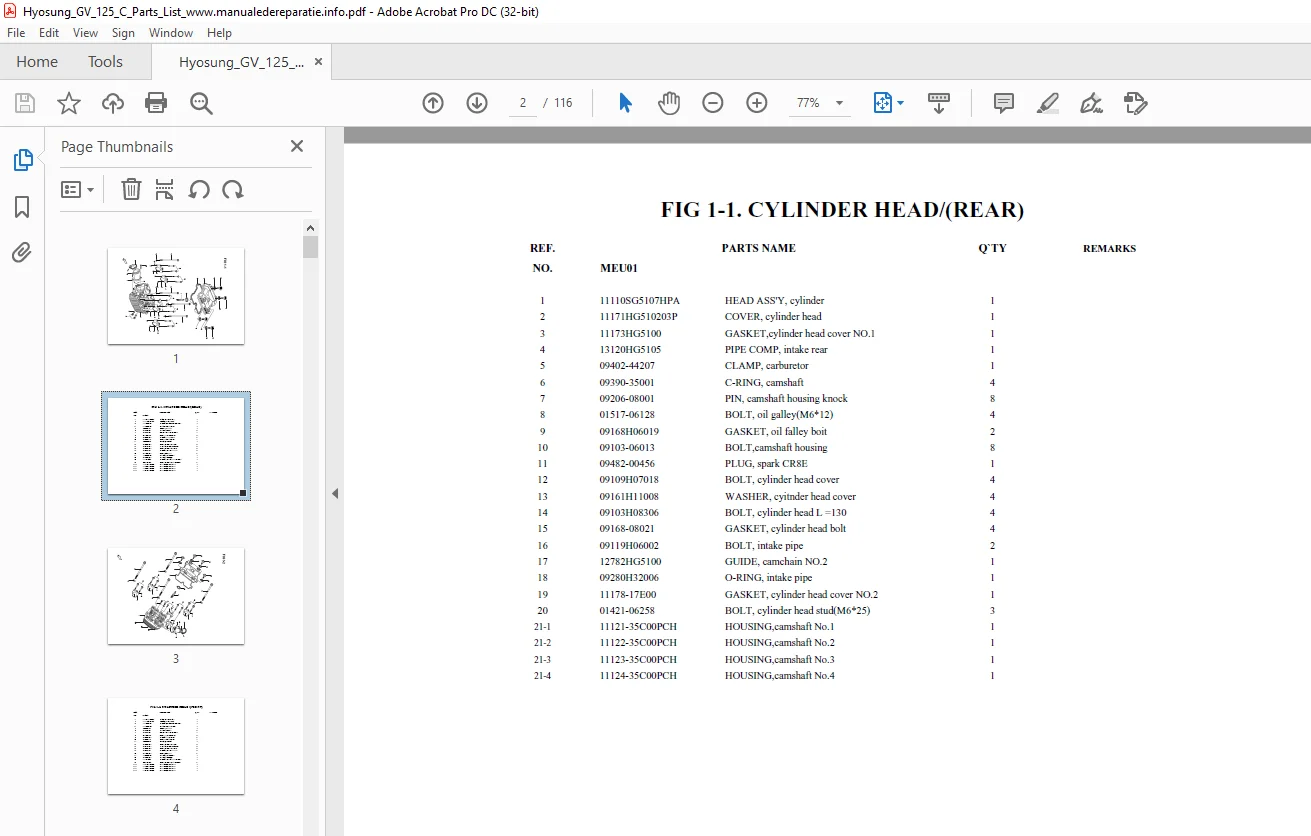Rotate pages counterclockwise
Screen dimensions: 1311x836
(x=199, y=190)
